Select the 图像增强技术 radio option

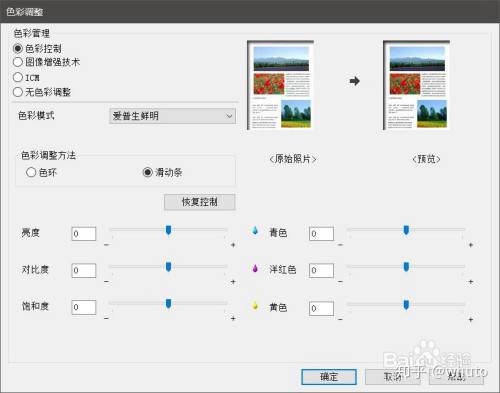click(x=18, y=62)
